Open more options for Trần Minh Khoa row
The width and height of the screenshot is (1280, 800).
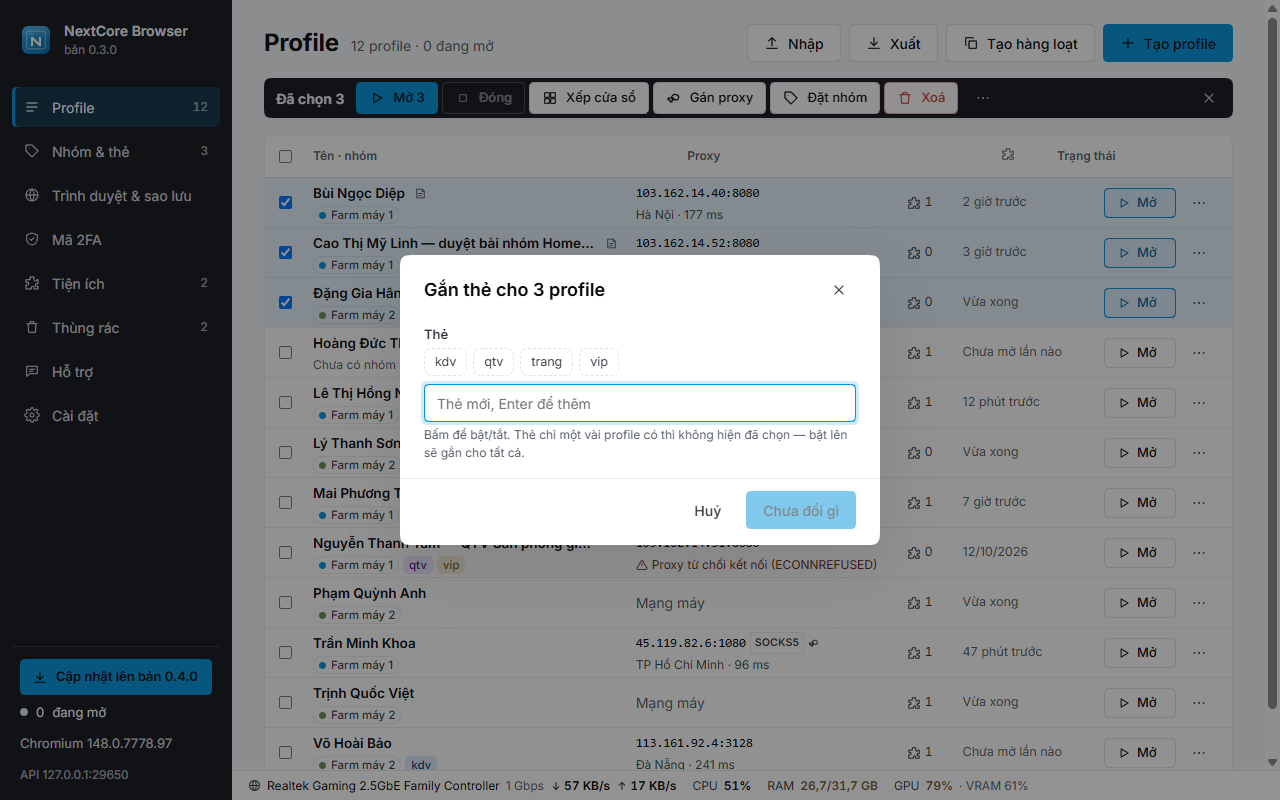click(x=1199, y=652)
